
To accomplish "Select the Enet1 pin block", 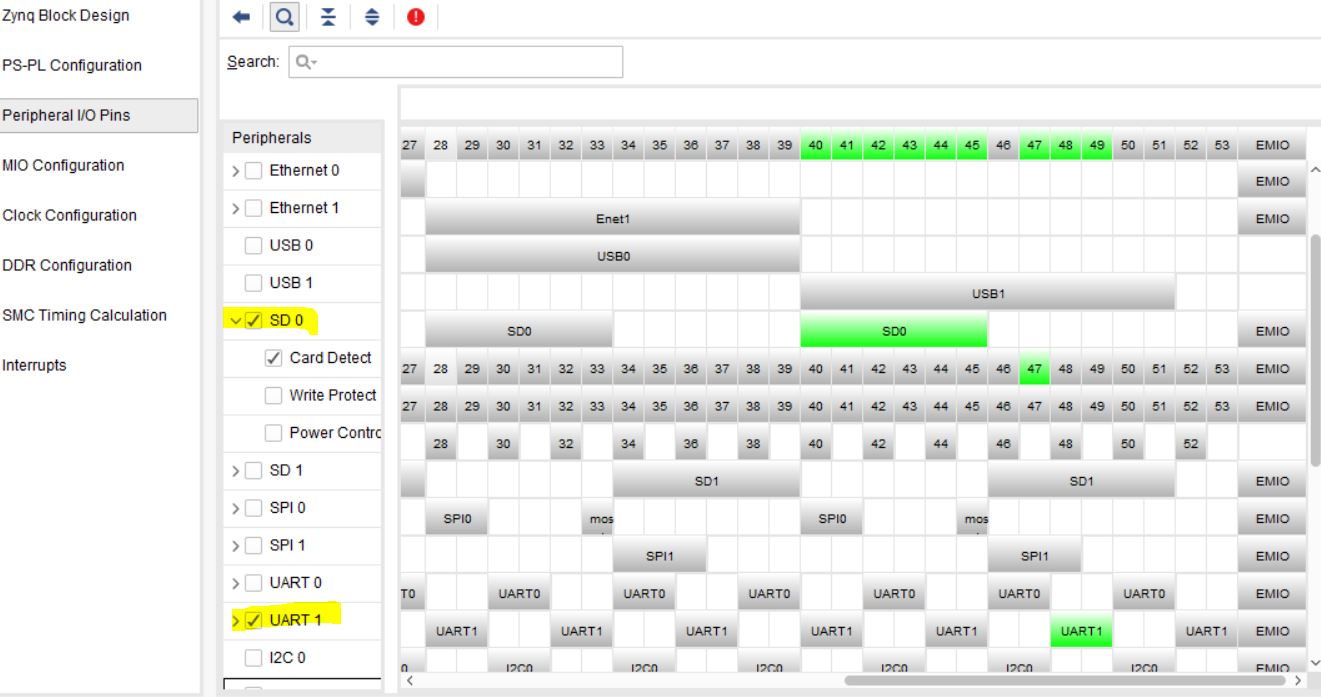I will tap(612, 217).
